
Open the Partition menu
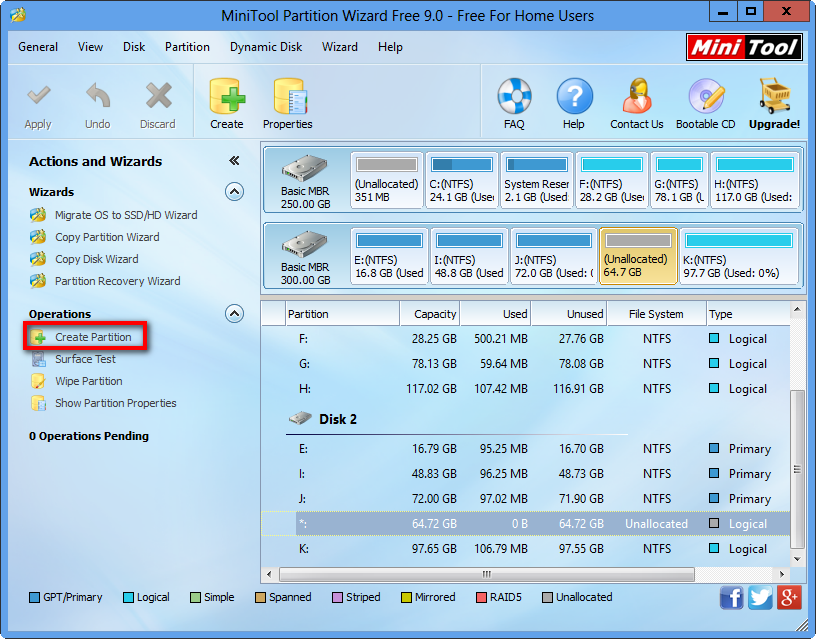click(x=187, y=46)
